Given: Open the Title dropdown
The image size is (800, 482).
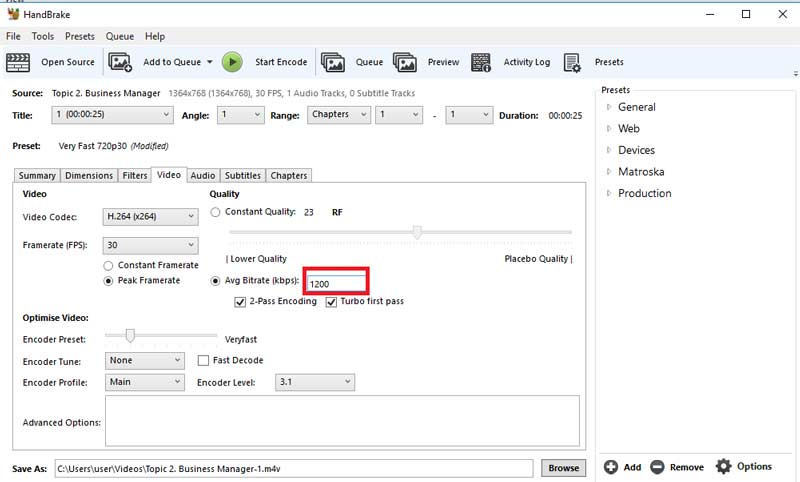Looking at the screenshot, I should click(112, 115).
